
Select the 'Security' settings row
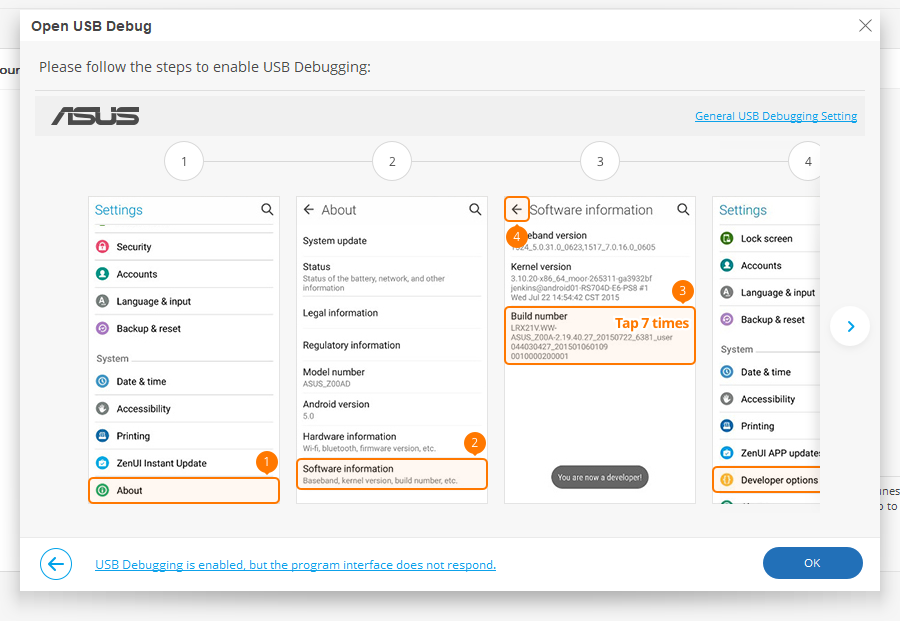click(x=184, y=247)
